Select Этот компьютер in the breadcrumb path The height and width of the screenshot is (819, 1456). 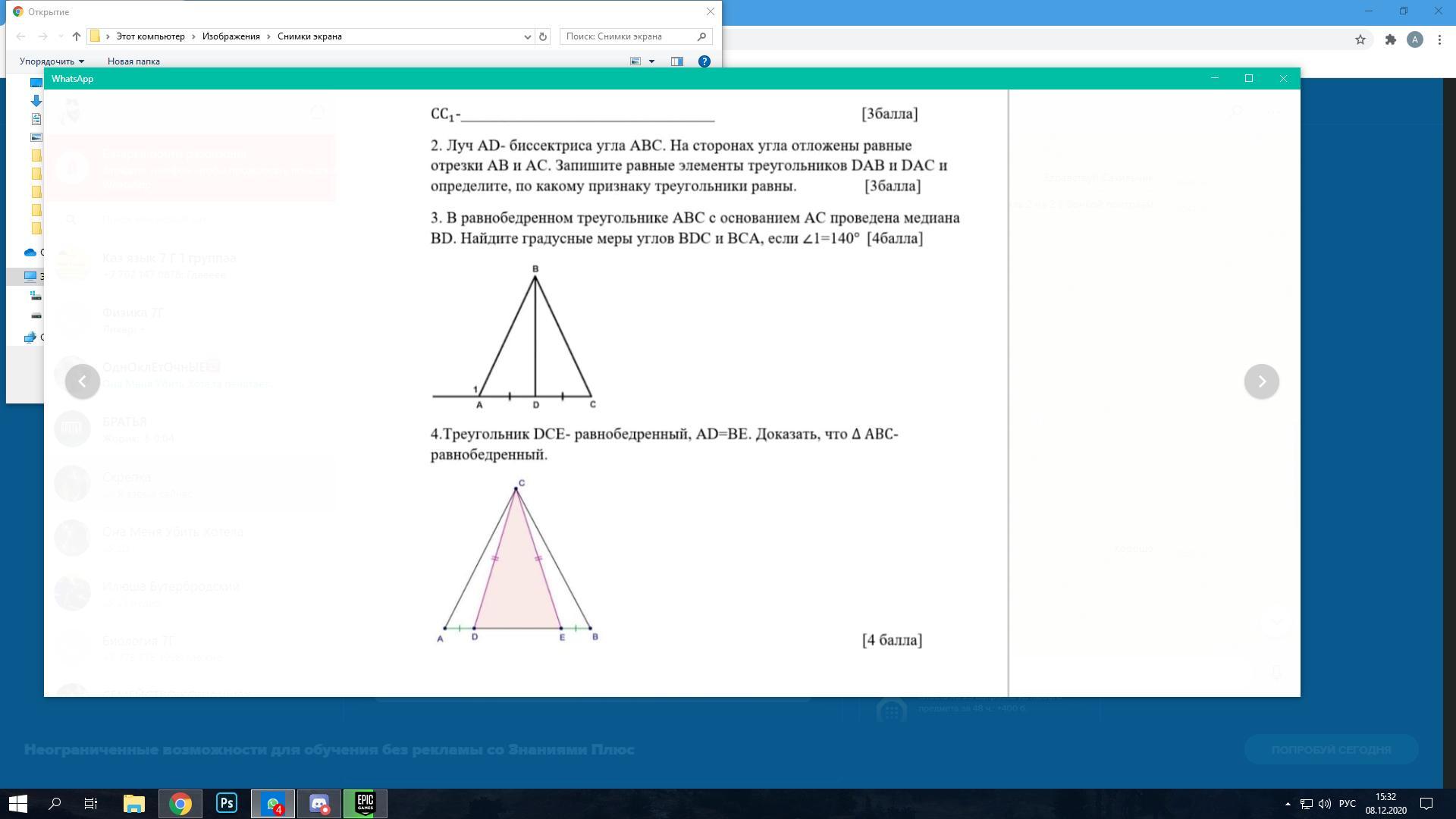coord(150,36)
